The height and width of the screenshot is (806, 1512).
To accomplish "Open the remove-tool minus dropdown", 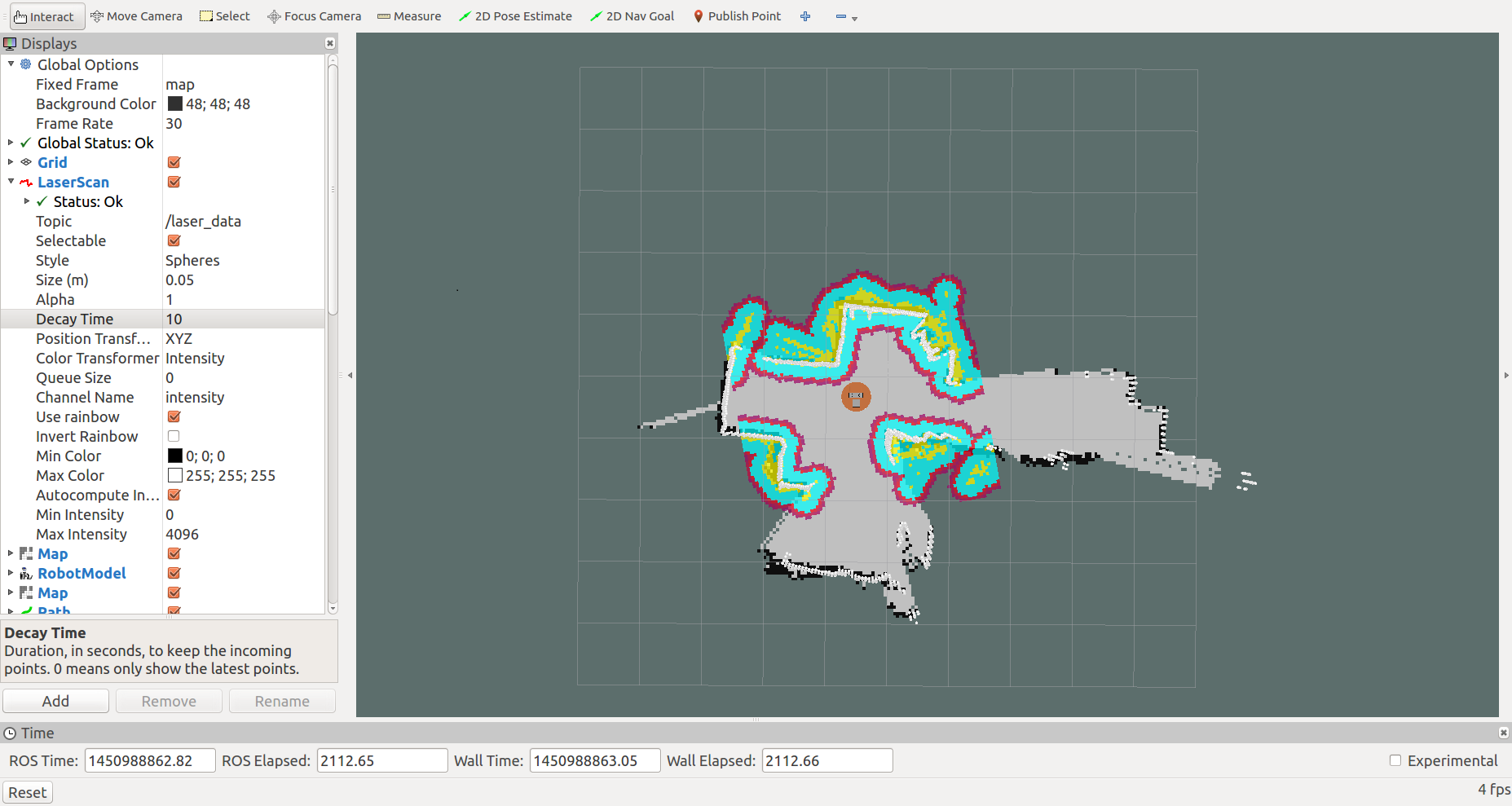I will [846, 16].
